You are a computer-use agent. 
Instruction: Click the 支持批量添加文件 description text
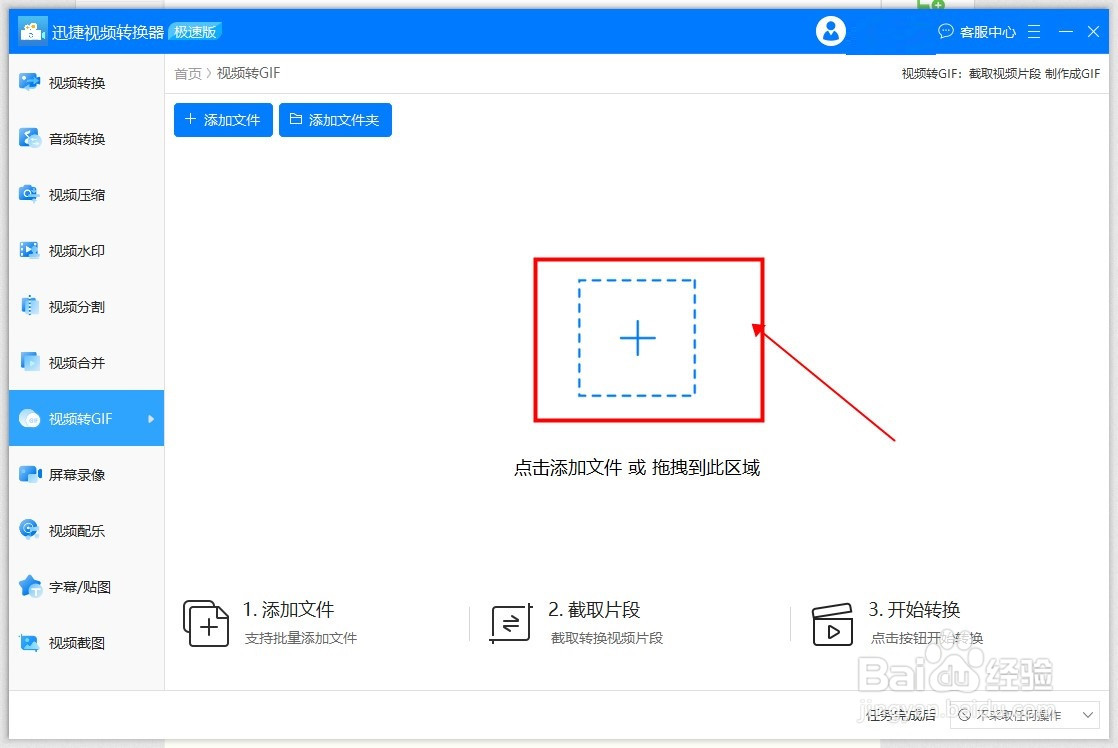pyautogui.click(x=301, y=638)
